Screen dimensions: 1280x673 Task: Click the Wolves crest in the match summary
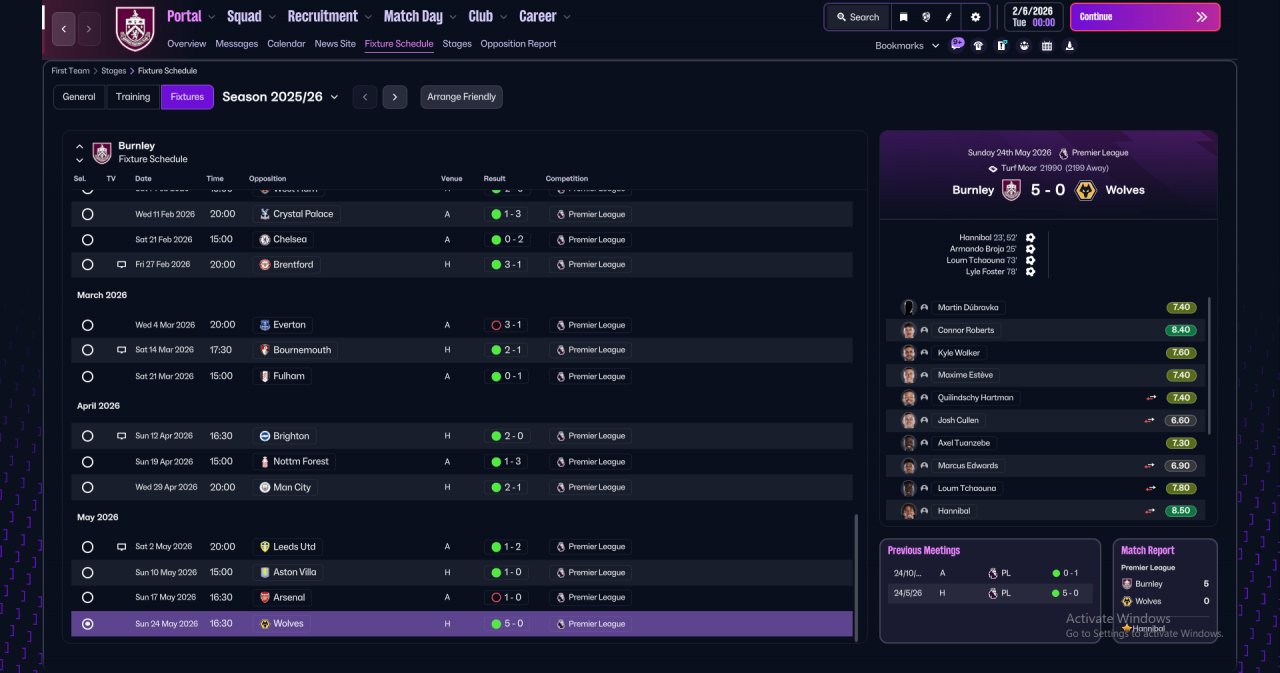[x=1085, y=190]
